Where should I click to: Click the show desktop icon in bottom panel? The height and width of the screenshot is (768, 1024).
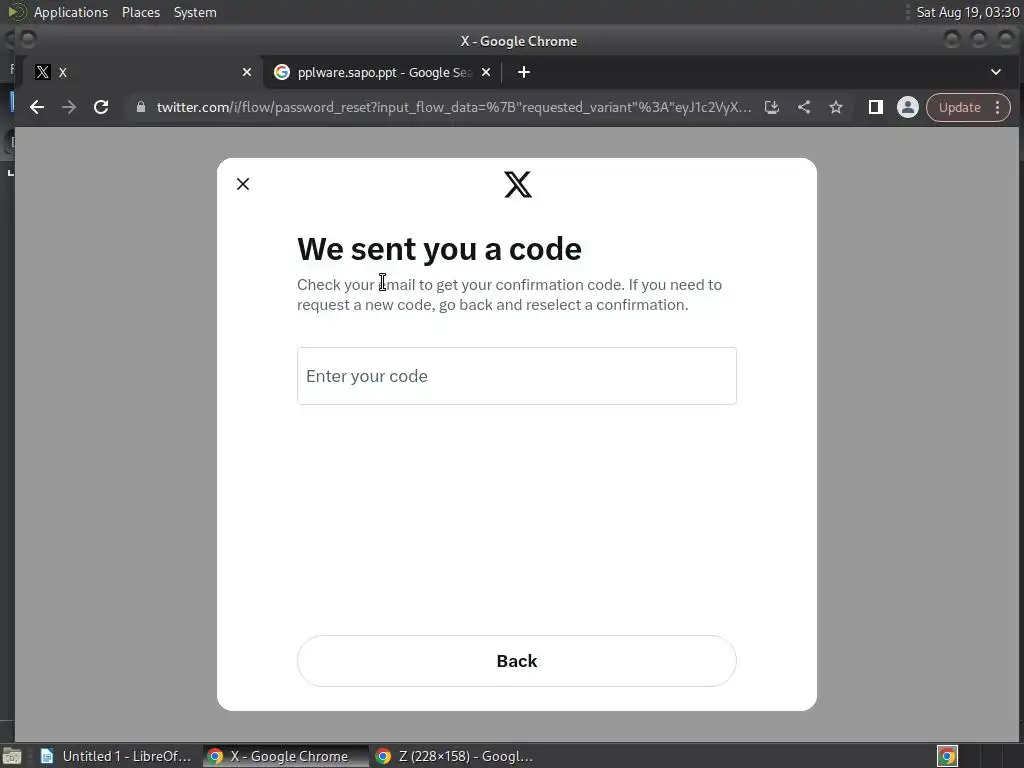click(x=12, y=756)
